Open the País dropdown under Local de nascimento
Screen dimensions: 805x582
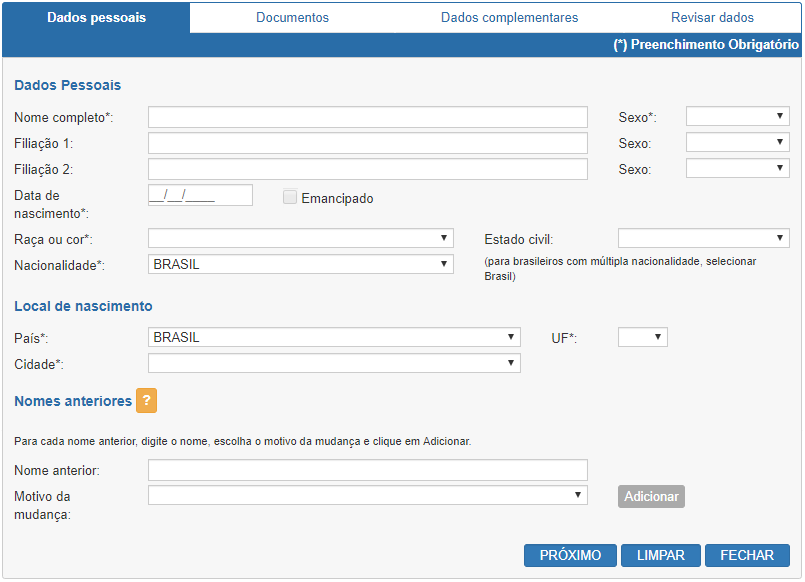[x=334, y=337]
